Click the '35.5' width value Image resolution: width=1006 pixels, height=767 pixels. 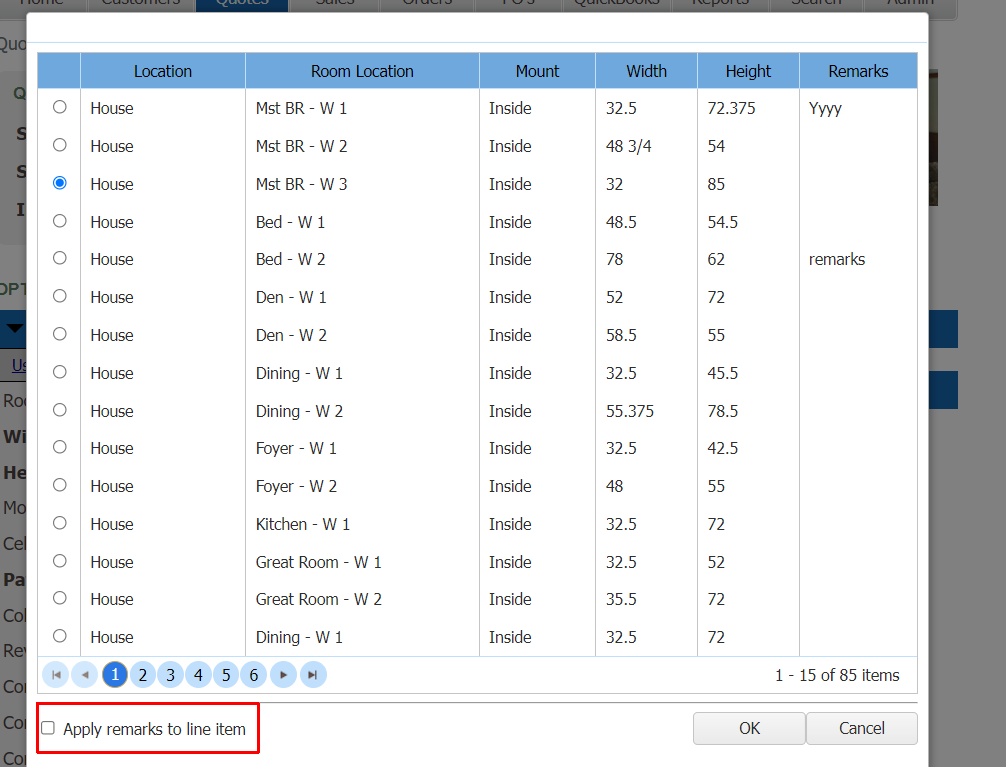622,599
